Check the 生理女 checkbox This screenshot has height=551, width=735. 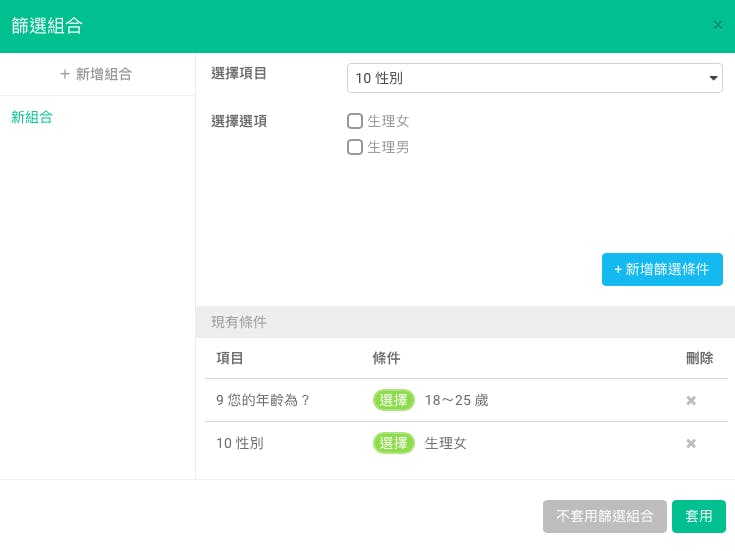[x=354, y=121]
